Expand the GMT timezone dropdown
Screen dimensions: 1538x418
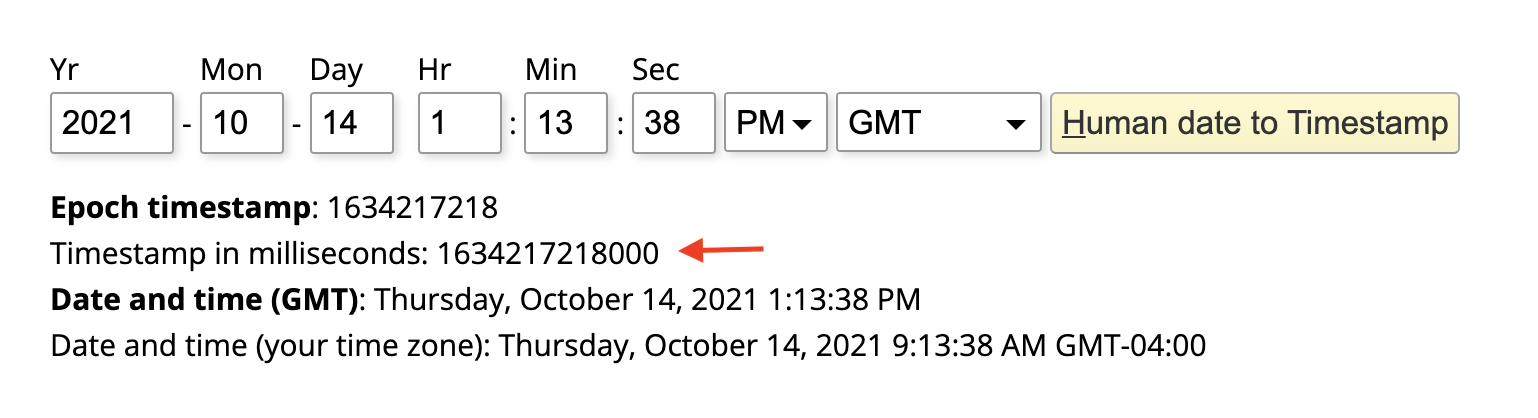click(938, 123)
